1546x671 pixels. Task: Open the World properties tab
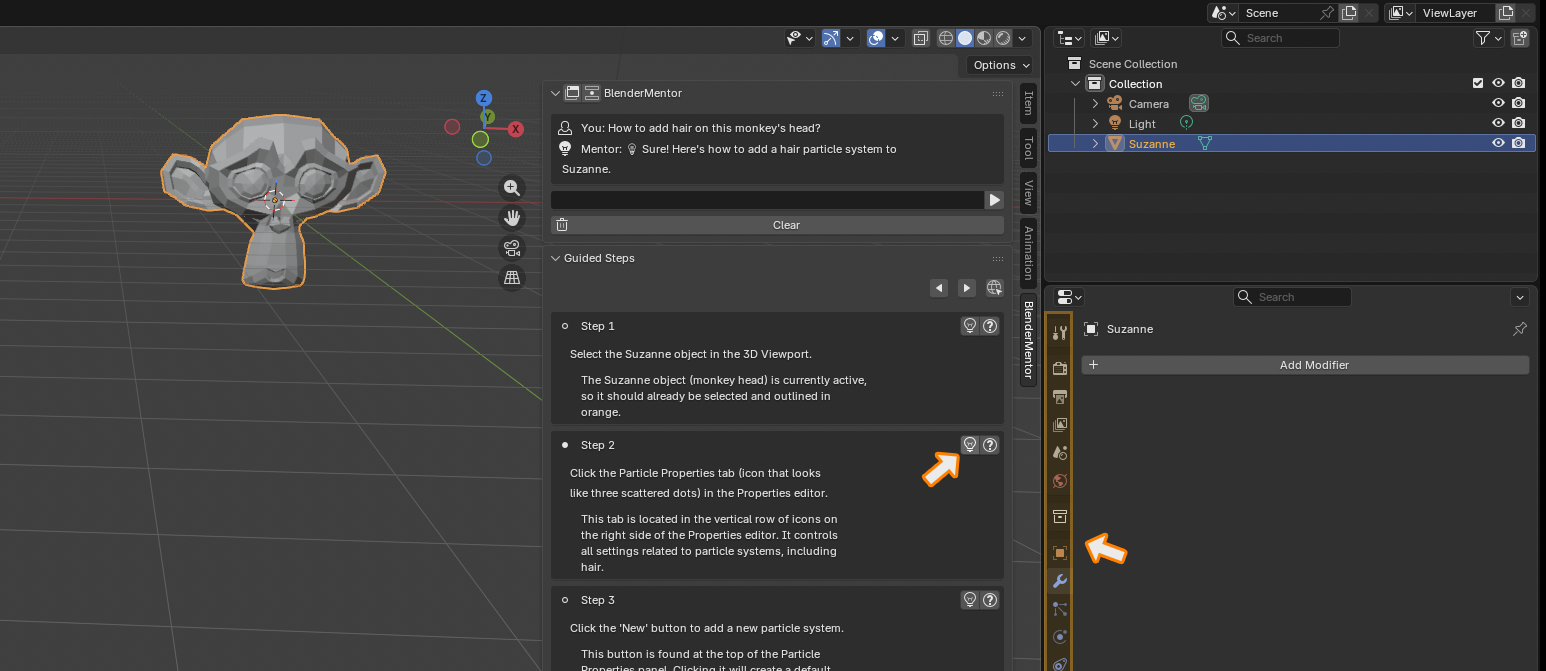pyautogui.click(x=1060, y=480)
